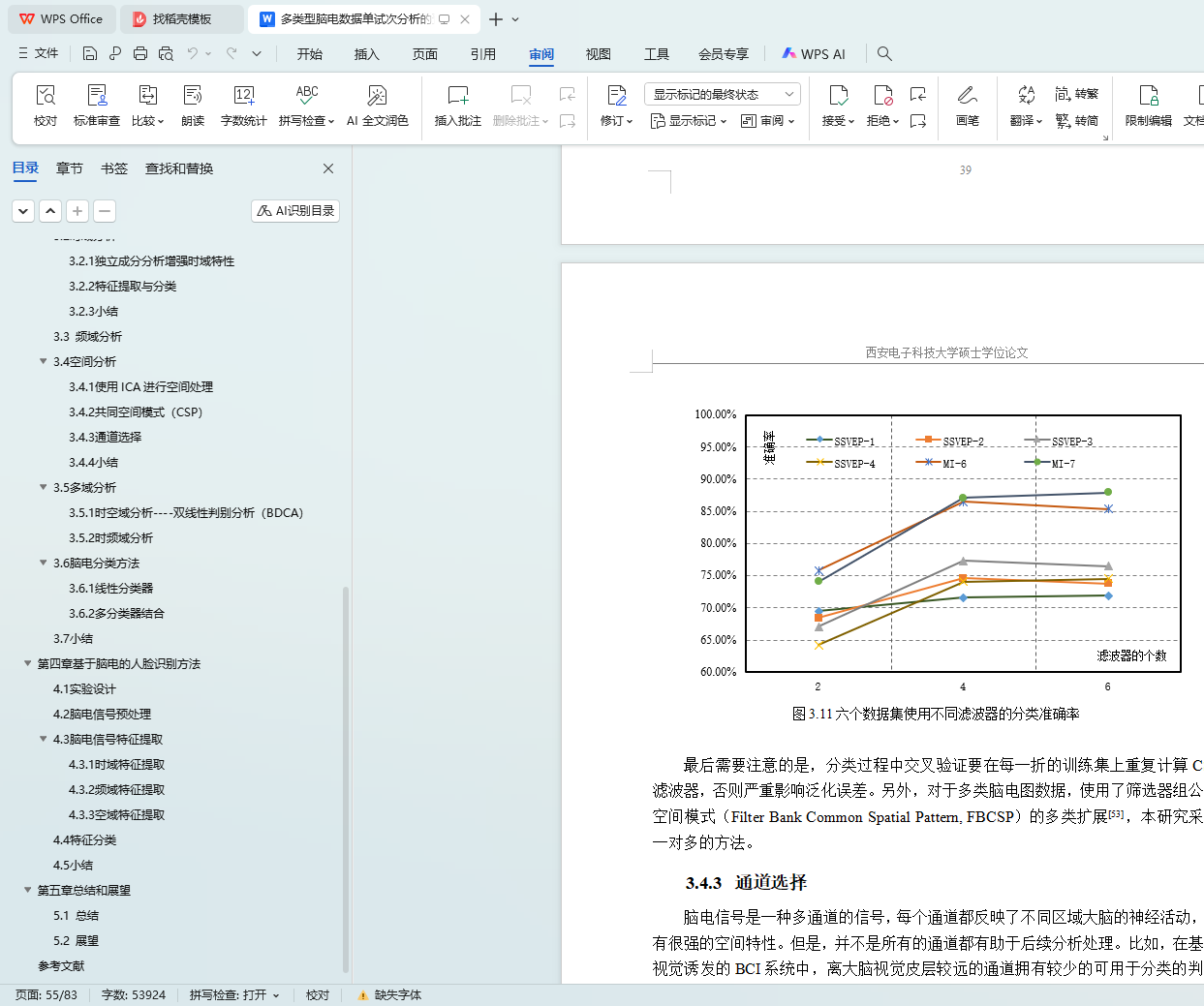1204x1006 pixels.
Task: Click the magnifier search icon beside WPS AI
Action: coord(884,54)
